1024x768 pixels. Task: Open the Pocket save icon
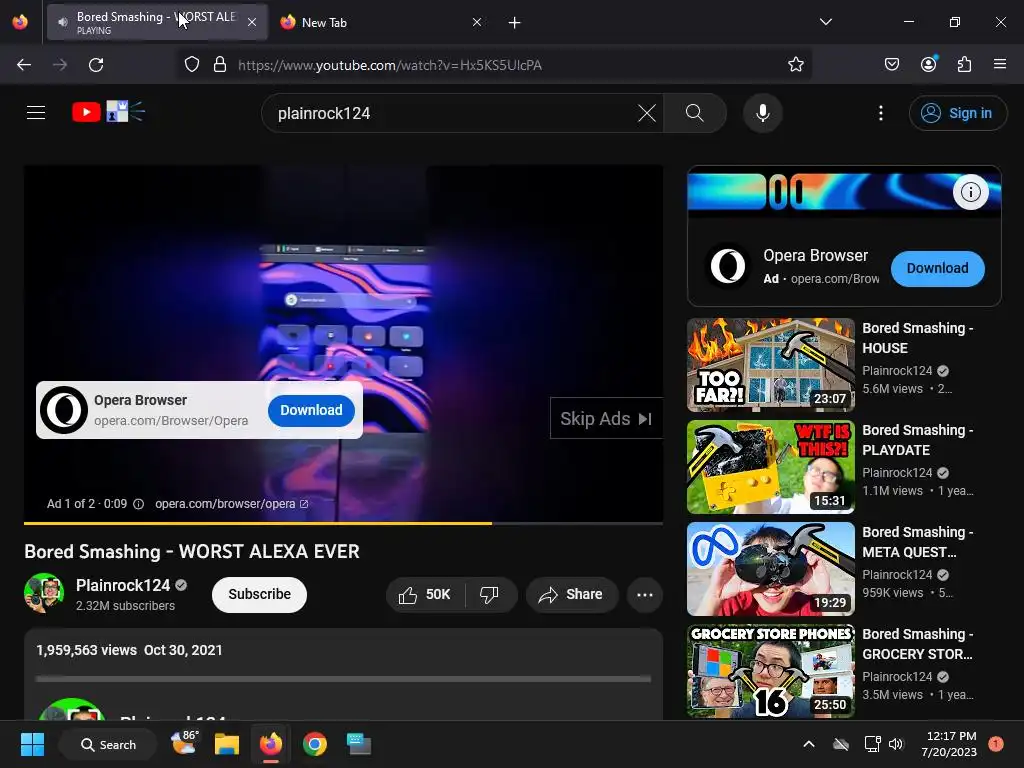coord(891,65)
